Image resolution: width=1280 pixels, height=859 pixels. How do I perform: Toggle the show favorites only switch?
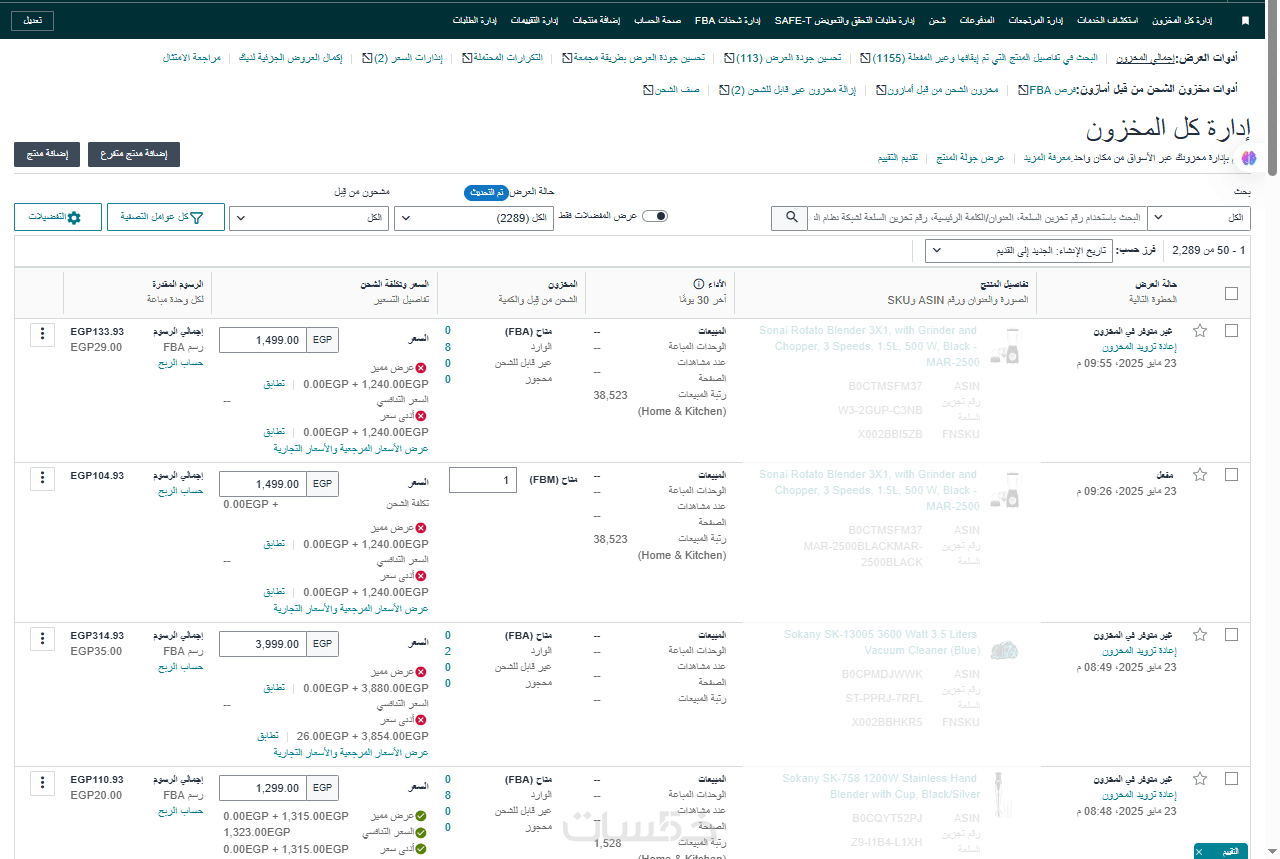coord(655,216)
